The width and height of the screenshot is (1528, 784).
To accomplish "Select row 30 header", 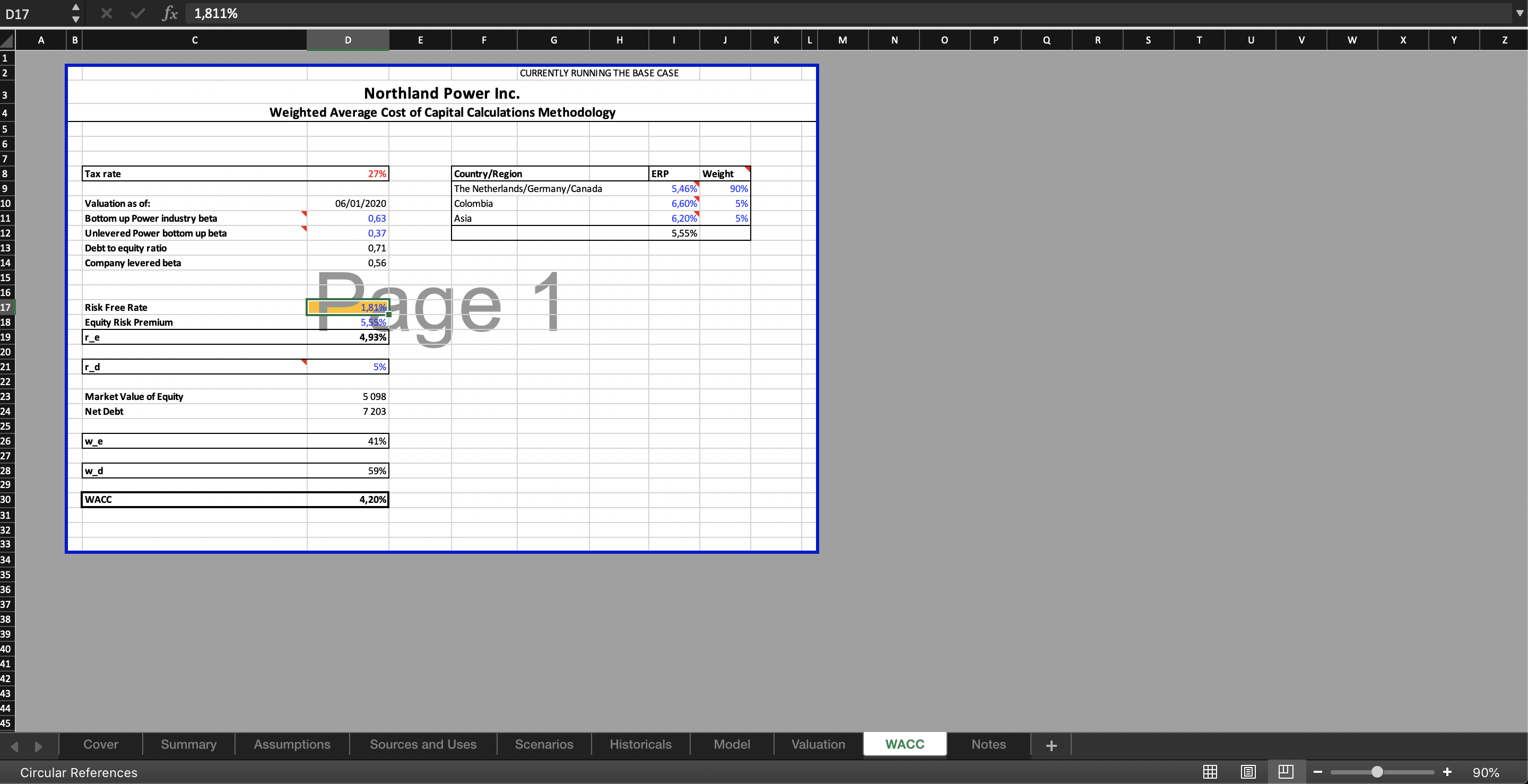I will pyautogui.click(x=7, y=499).
